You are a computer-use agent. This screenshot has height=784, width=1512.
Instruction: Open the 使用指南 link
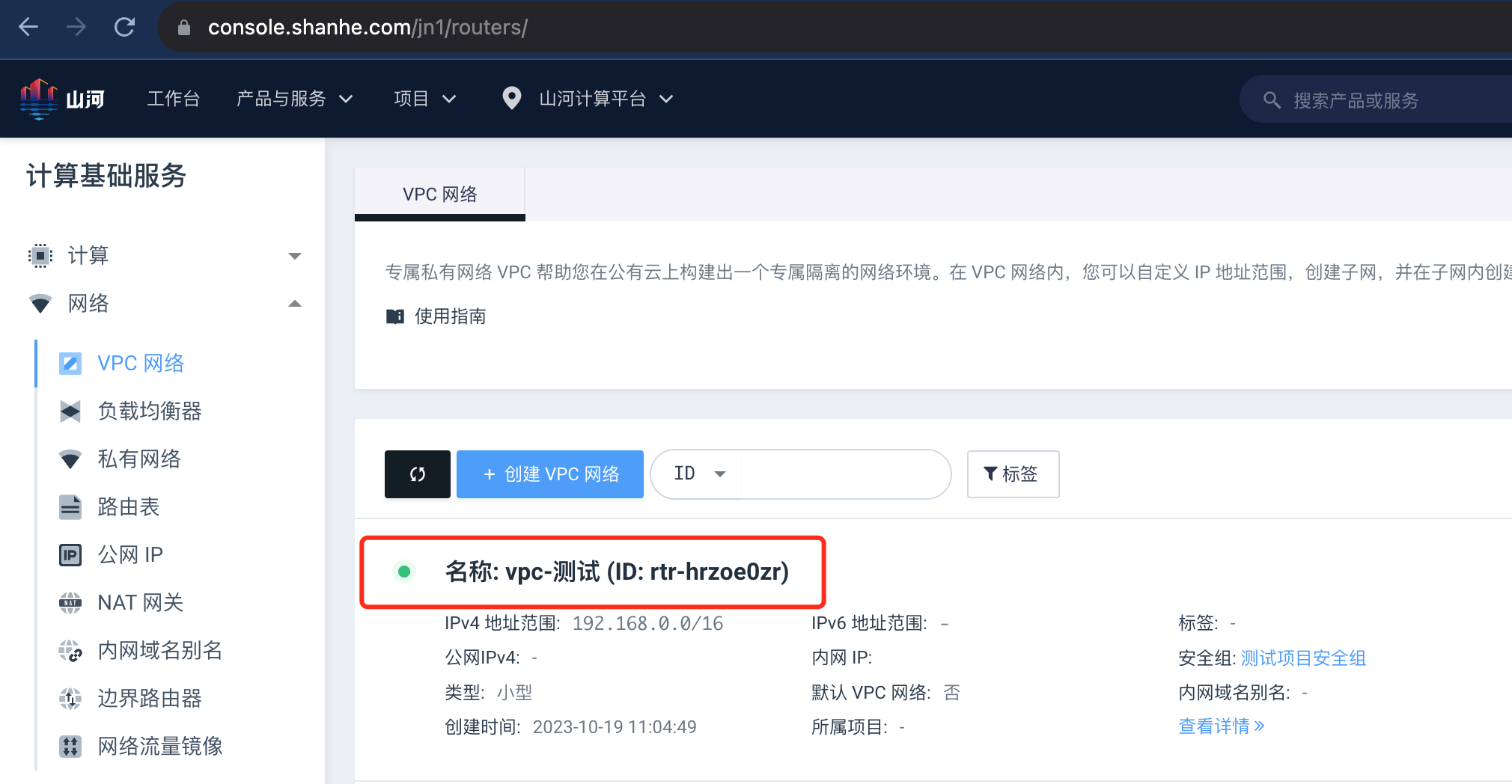[451, 316]
